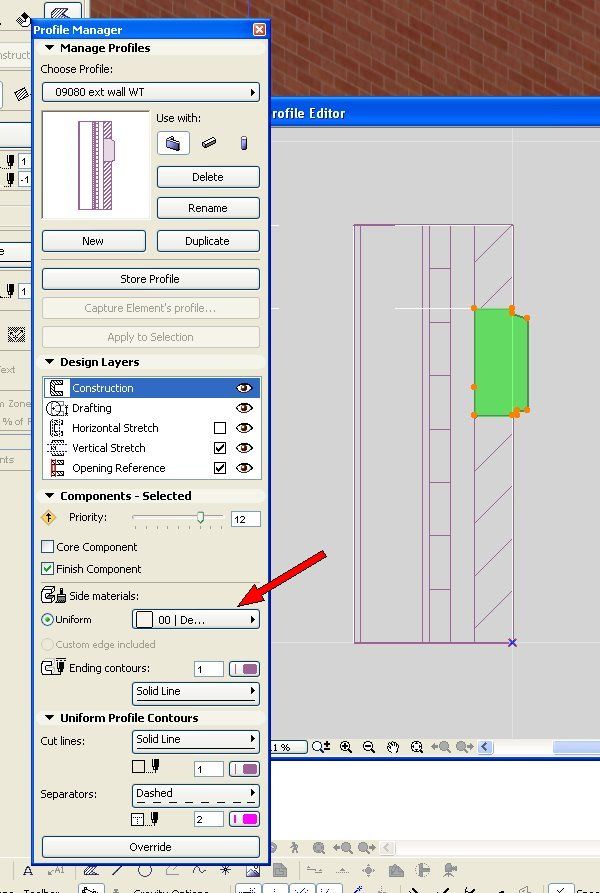Toggle Opening Reference layer visibility eye
This screenshot has height=893, width=600.
[x=244, y=468]
